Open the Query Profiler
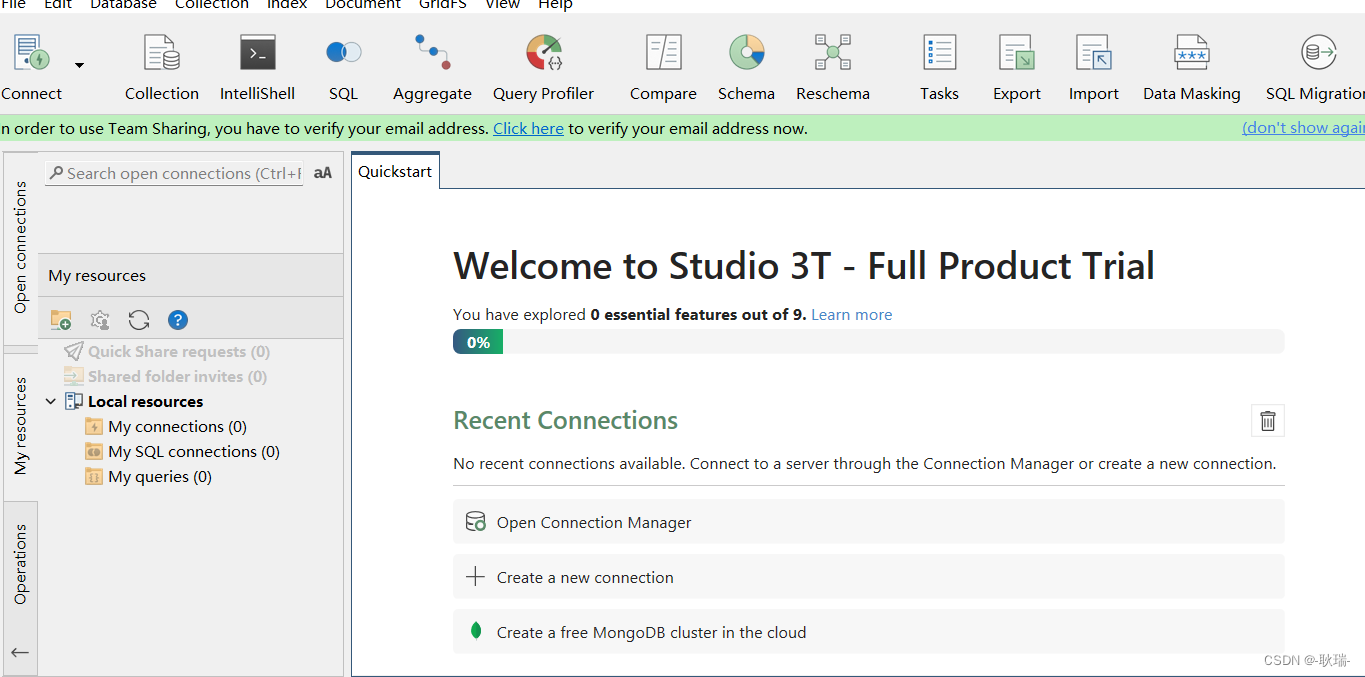This screenshot has height=677, width=1365. pos(543,65)
